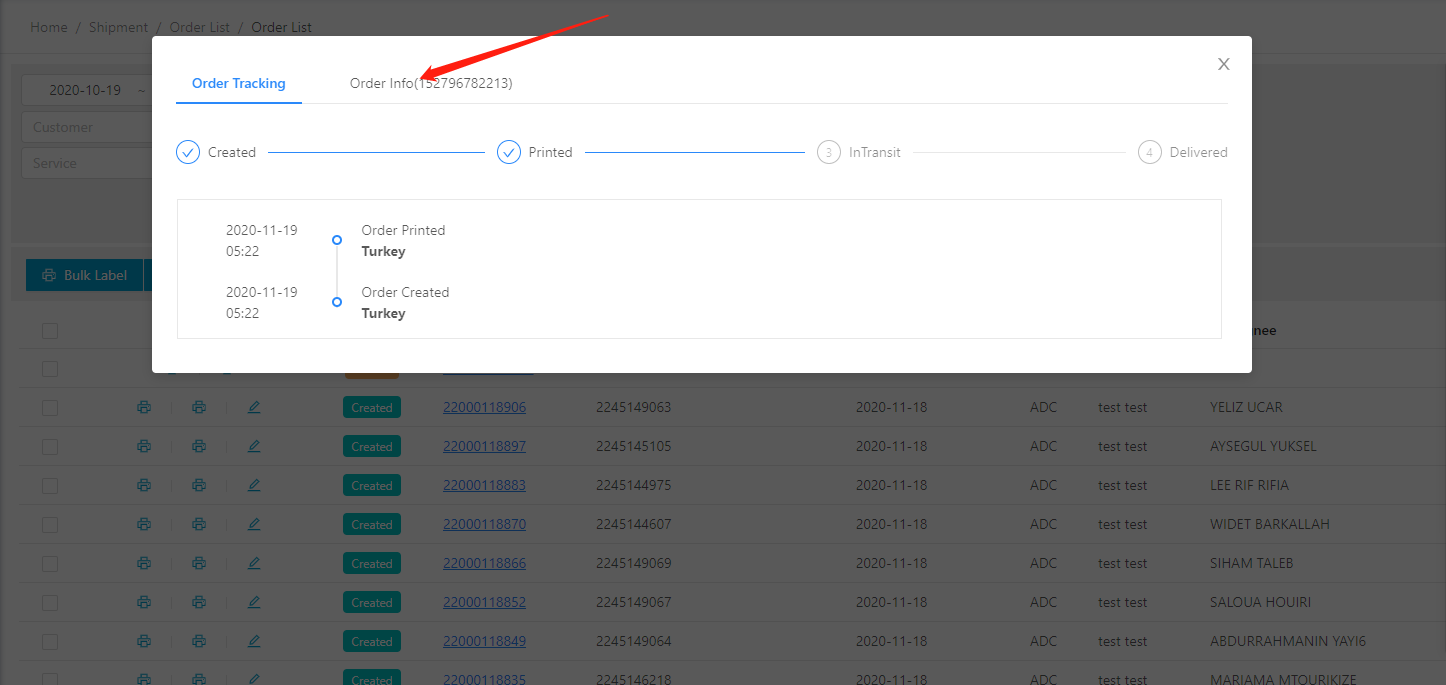Click the Delivered step number circle
The height and width of the screenshot is (685, 1446).
[x=1150, y=152]
